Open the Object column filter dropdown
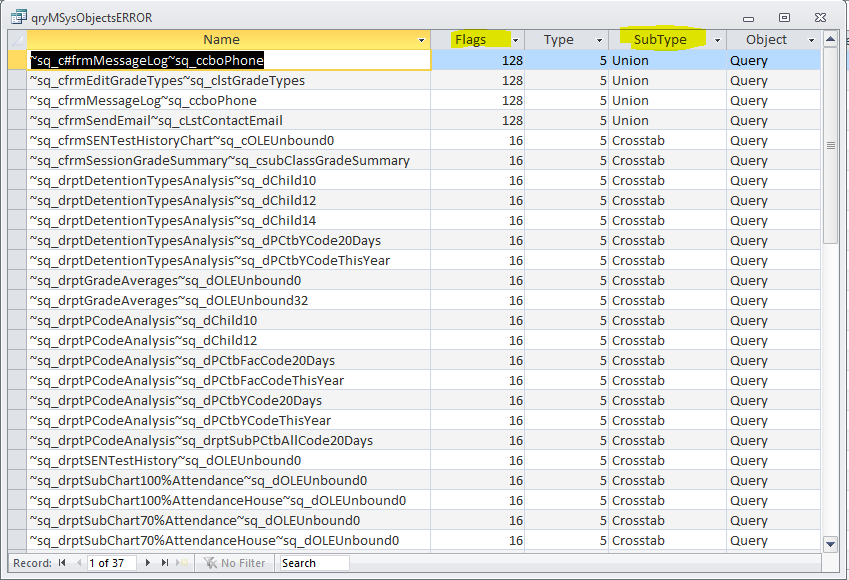The width and height of the screenshot is (849, 580). coord(811,40)
